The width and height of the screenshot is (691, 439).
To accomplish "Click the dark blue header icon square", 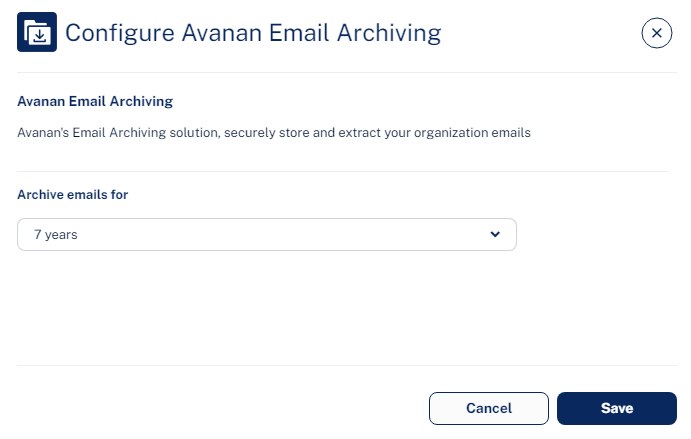I will [x=37, y=32].
